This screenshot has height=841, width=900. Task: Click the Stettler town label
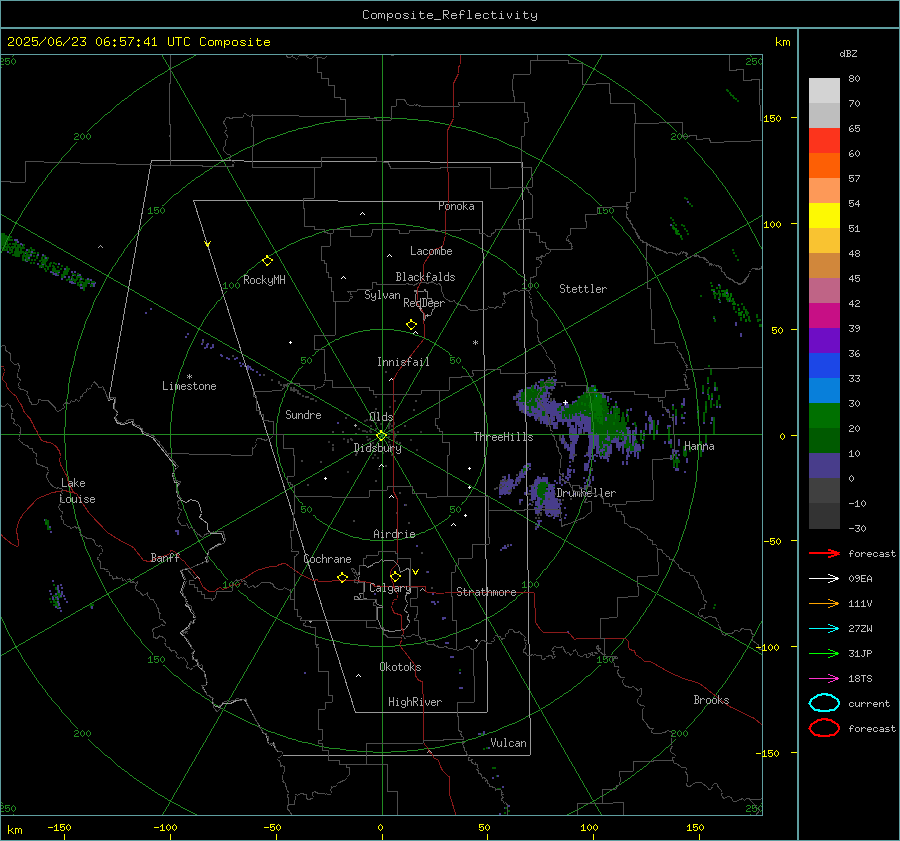583,289
